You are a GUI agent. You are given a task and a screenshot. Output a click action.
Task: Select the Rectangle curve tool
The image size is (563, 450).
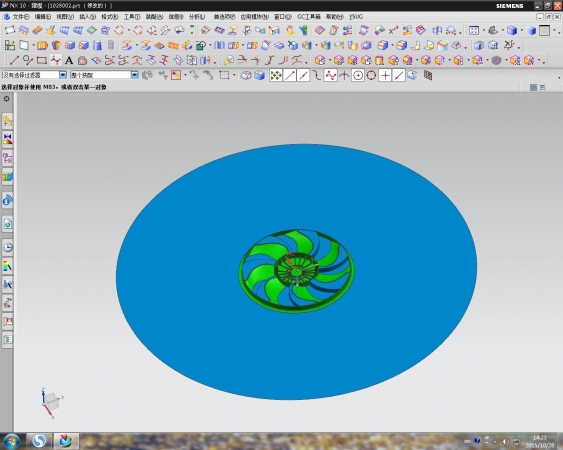[x=42, y=60]
